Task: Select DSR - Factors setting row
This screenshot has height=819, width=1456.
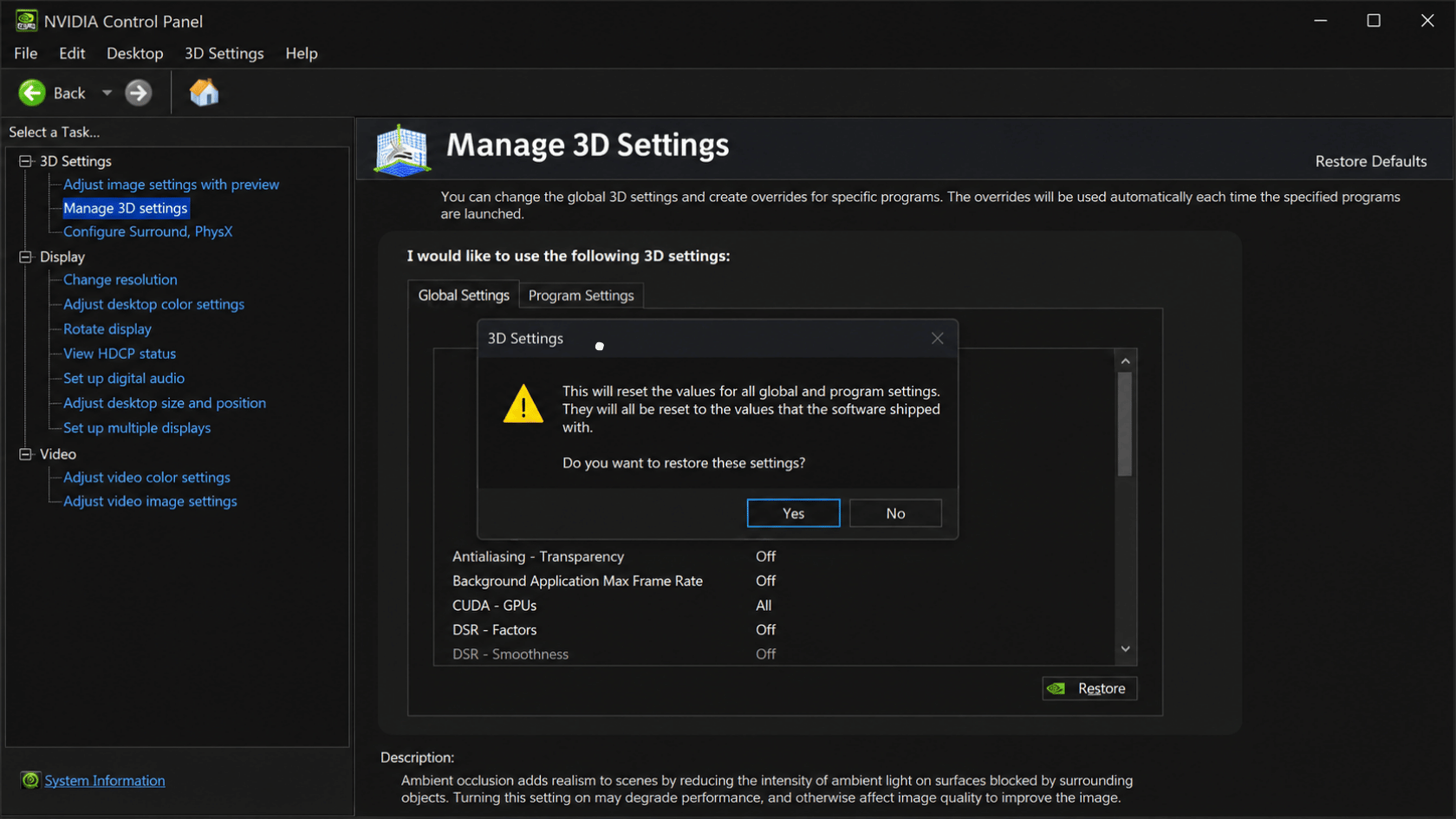Action: pos(774,630)
